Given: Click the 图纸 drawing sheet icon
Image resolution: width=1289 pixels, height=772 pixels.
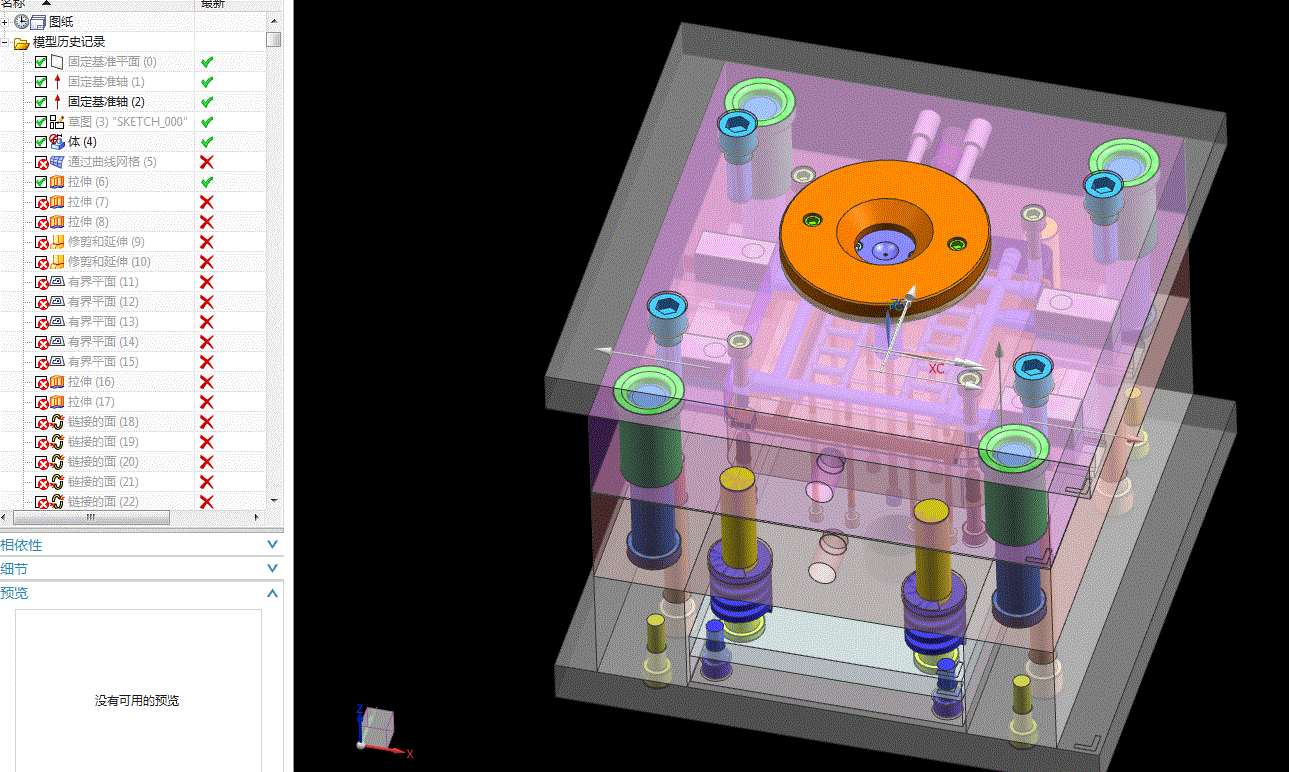Looking at the screenshot, I should click(38, 21).
